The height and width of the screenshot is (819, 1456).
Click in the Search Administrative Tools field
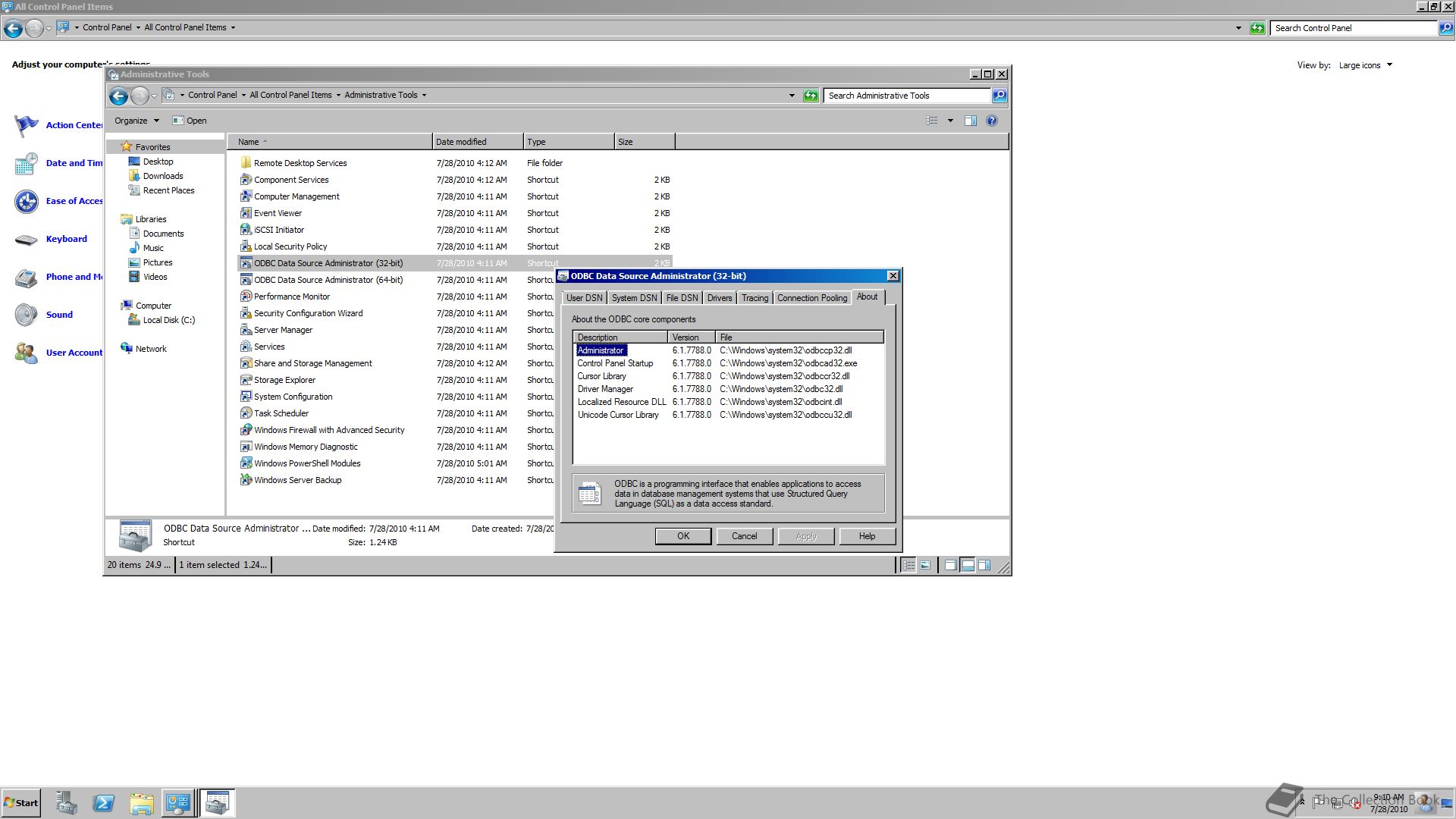[907, 96]
